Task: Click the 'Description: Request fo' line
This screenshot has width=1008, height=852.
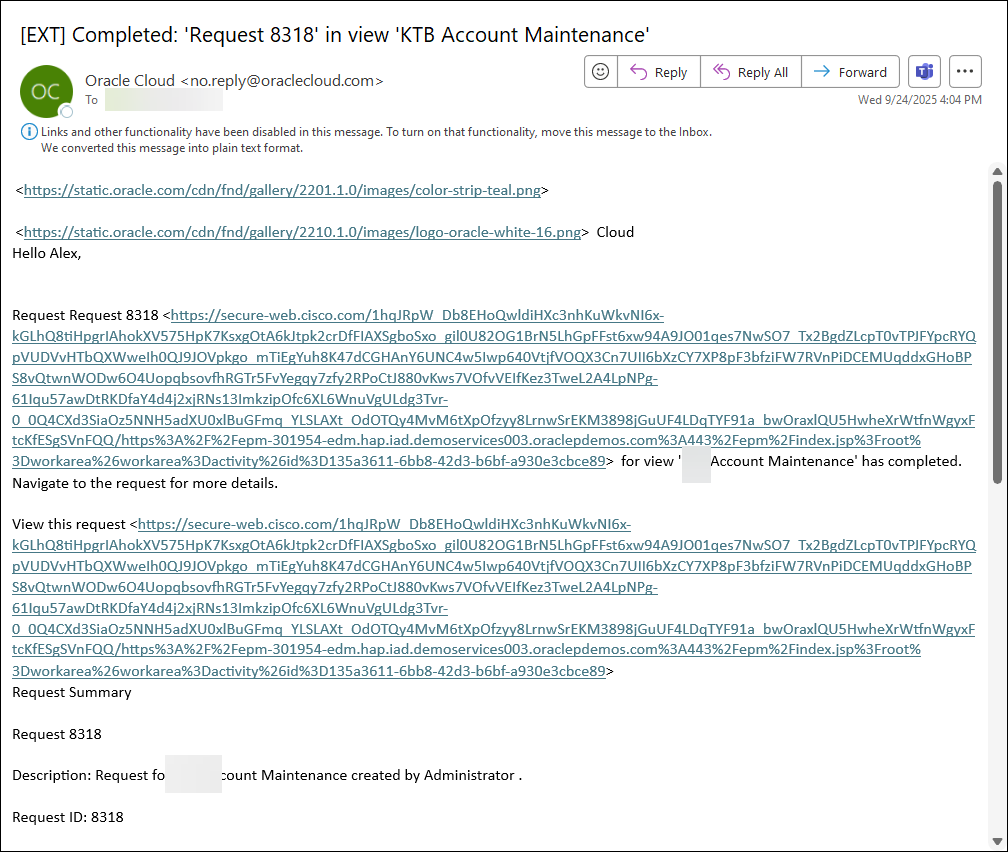Action: [267, 775]
